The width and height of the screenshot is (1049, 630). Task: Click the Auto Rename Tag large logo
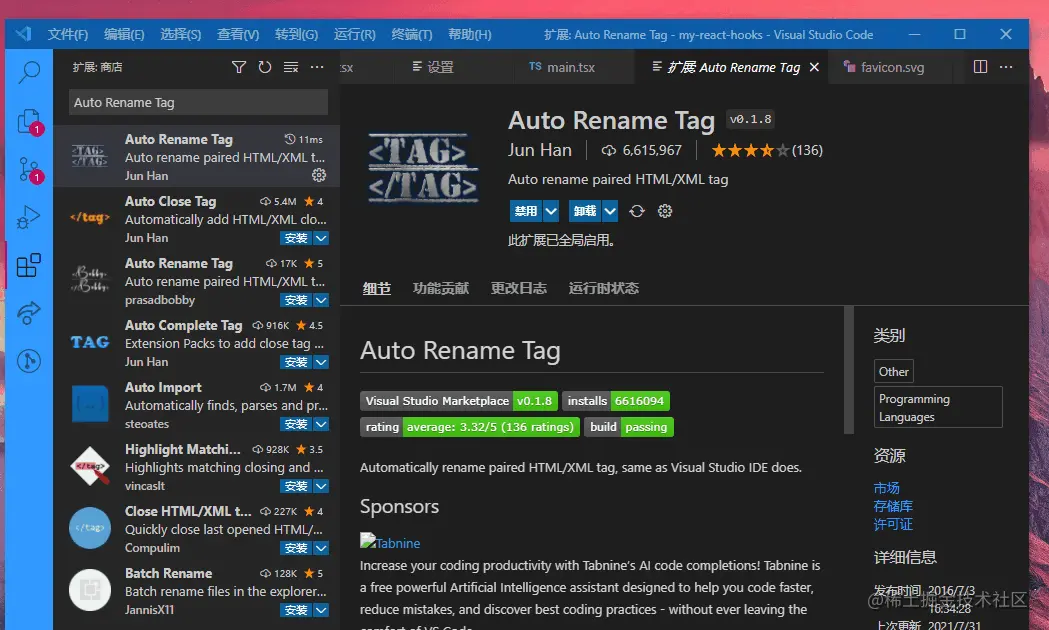[x=423, y=168]
